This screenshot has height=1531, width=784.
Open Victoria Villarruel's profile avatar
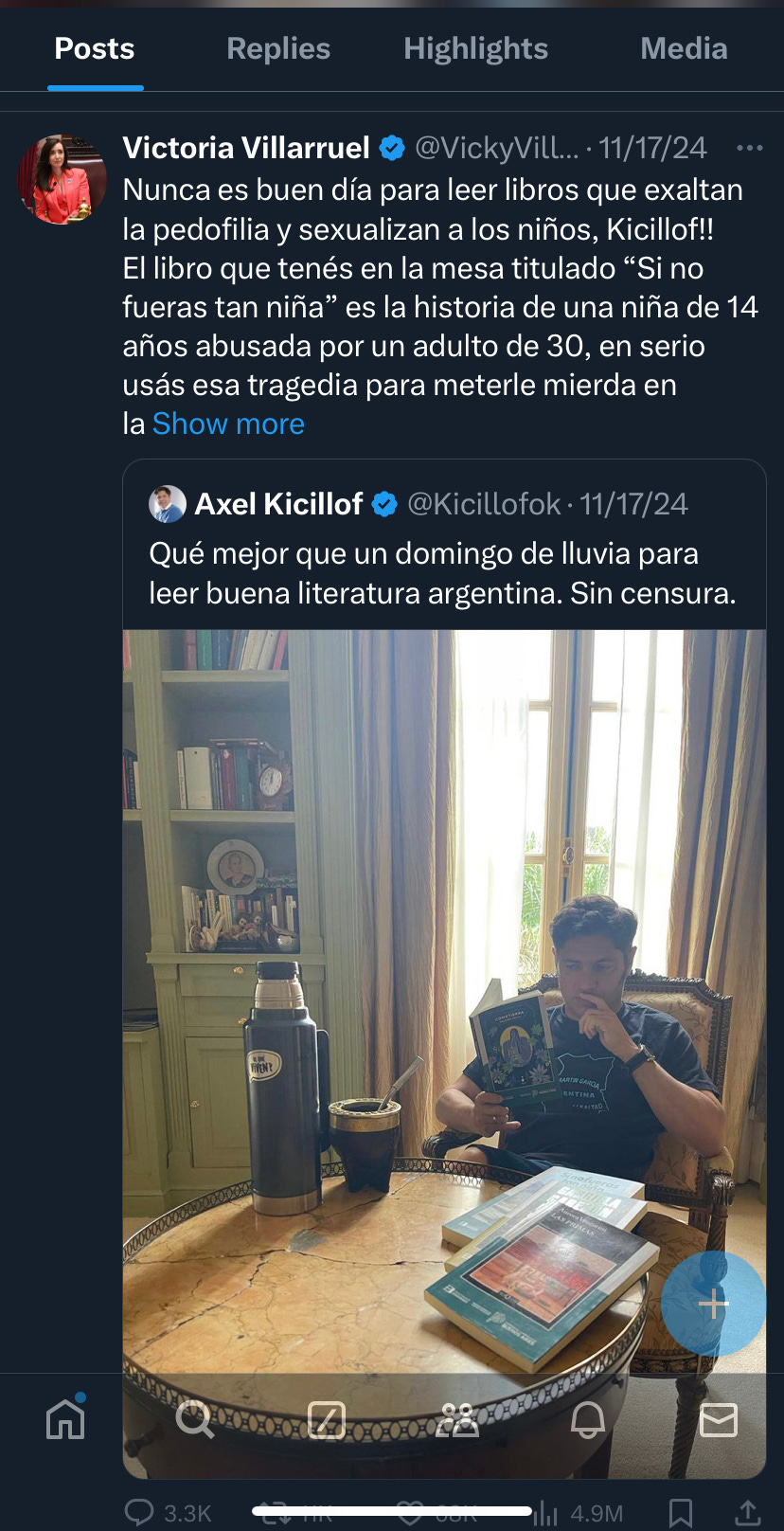coord(62,179)
